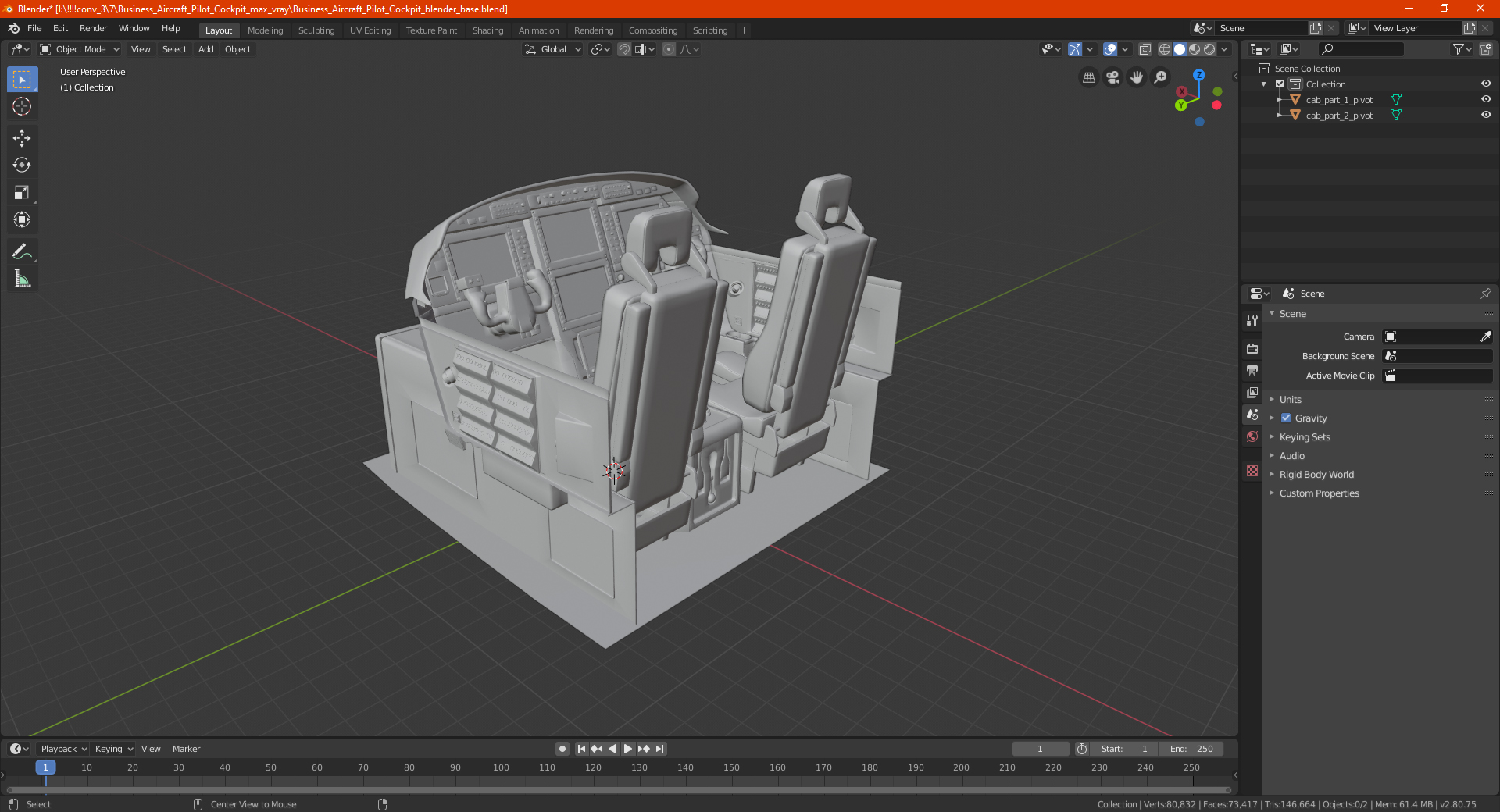Viewport: 1500px width, 812px height.
Task: Select the Move tool
Action: pyautogui.click(x=22, y=138)
